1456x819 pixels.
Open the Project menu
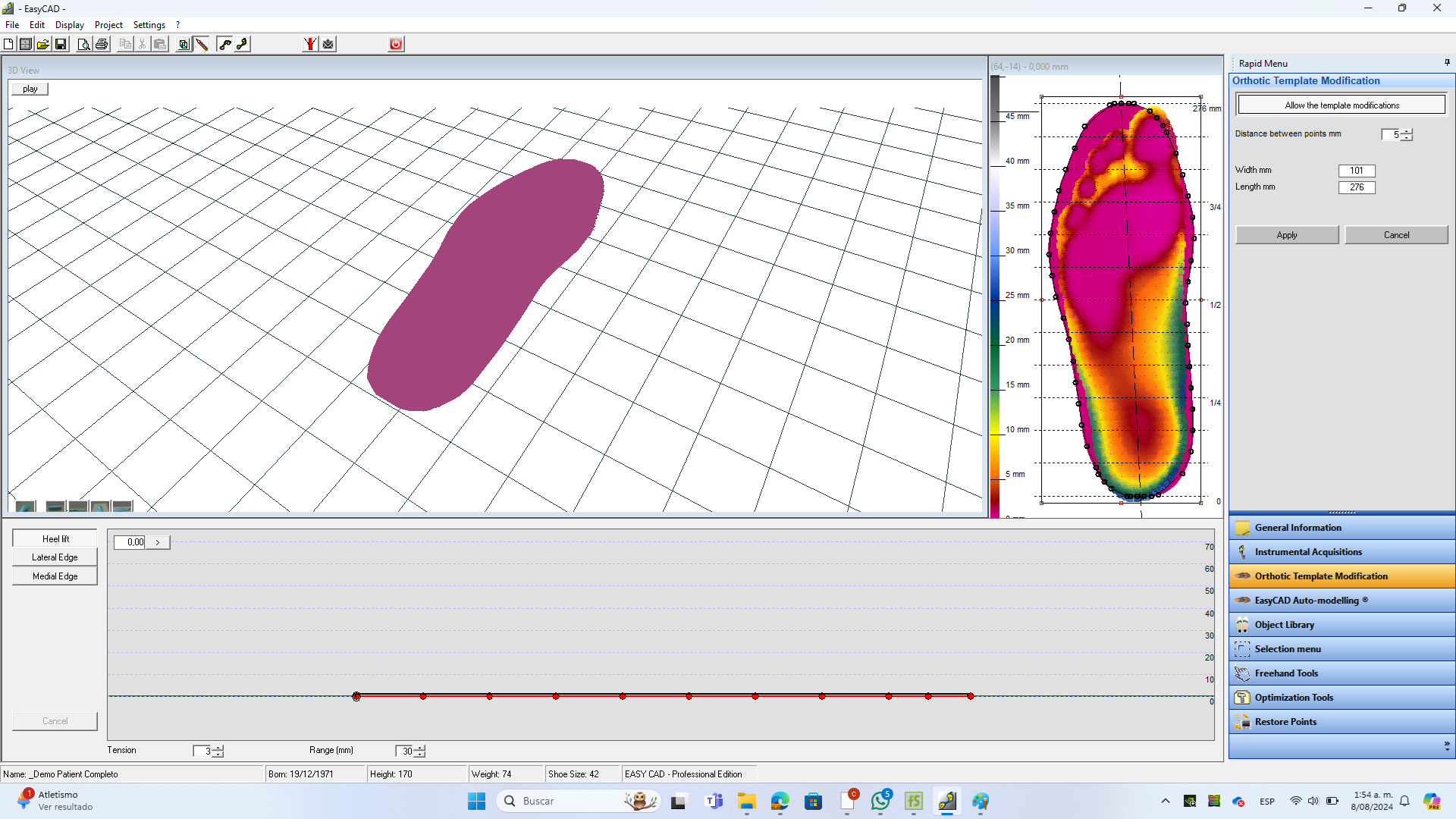click(x=108, y=25)
